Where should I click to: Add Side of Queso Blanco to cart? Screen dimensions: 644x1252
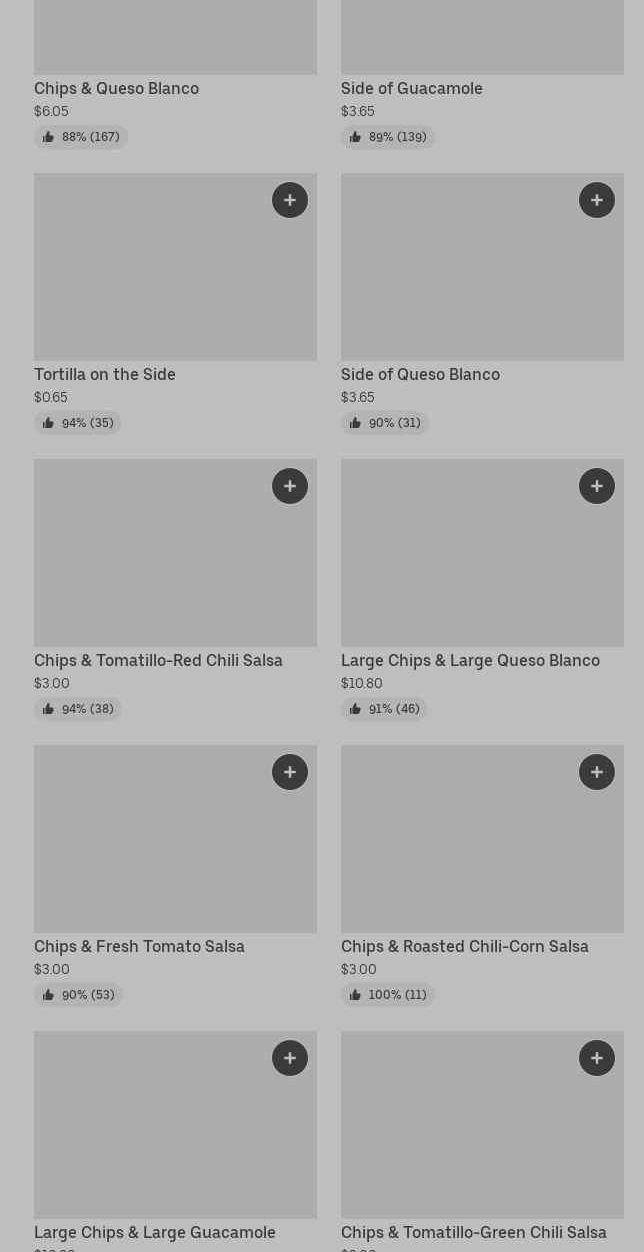pos(597,200)
